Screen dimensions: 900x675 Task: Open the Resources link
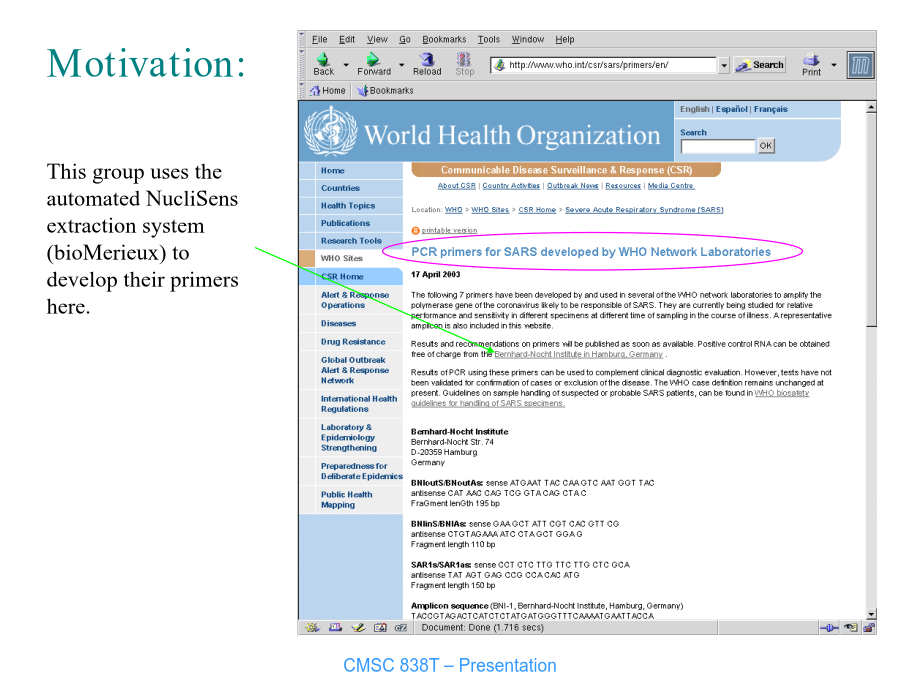click(623, 185)
